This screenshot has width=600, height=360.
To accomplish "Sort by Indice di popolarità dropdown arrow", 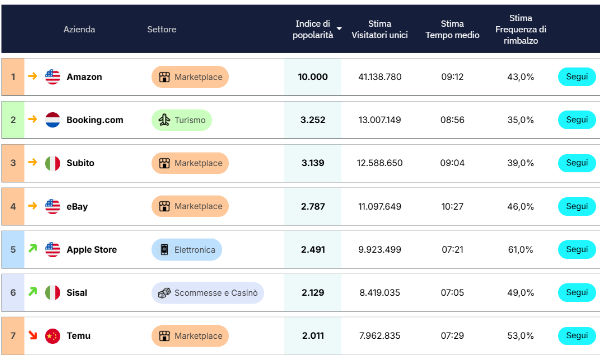I will coord(339,29).
